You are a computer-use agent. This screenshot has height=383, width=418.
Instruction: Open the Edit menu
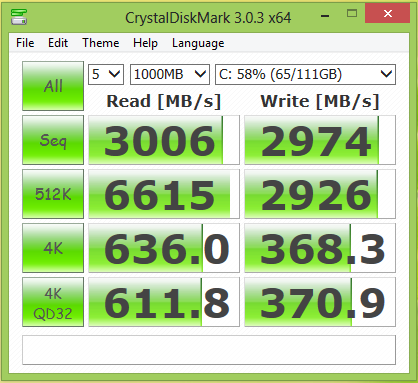(x=58, y=43)
